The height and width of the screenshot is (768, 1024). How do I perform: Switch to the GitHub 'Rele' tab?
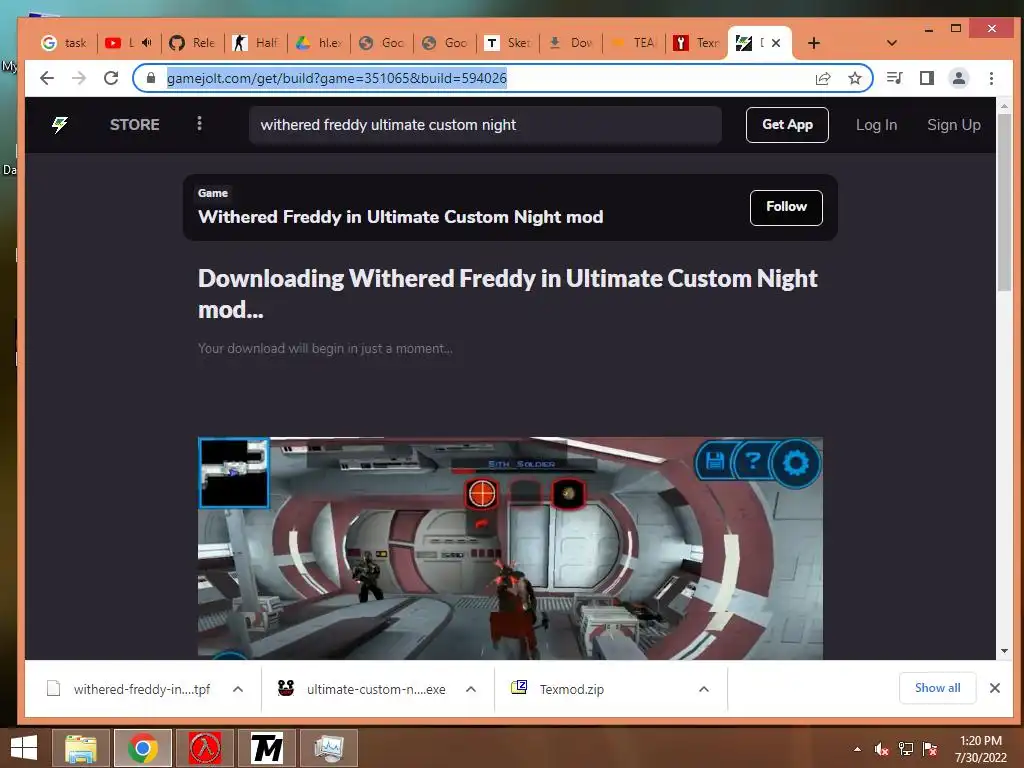pyautogui.click(x=193, y=43)
